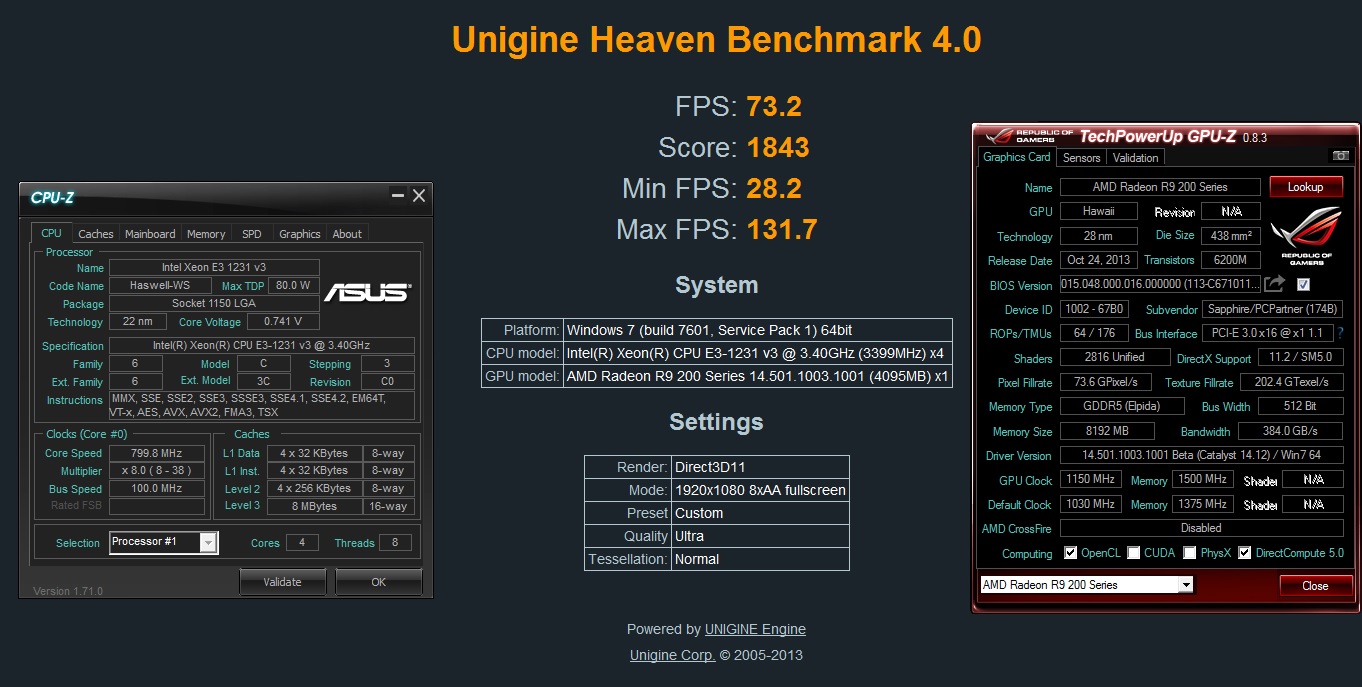Click the Heaven benchmark Score value 1843
The image size is (1362, 687).
pyautogui.click(x=778, y=148)
